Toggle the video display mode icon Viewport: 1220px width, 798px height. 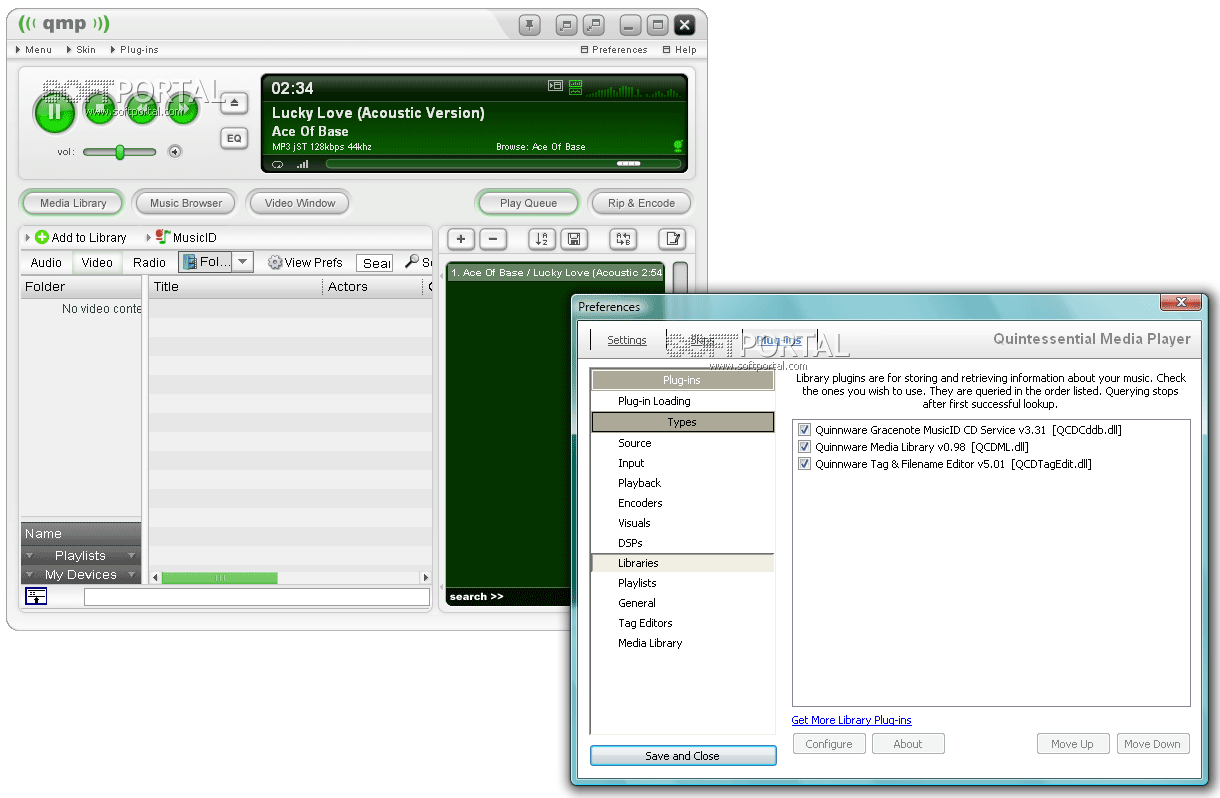coord(555,87)
